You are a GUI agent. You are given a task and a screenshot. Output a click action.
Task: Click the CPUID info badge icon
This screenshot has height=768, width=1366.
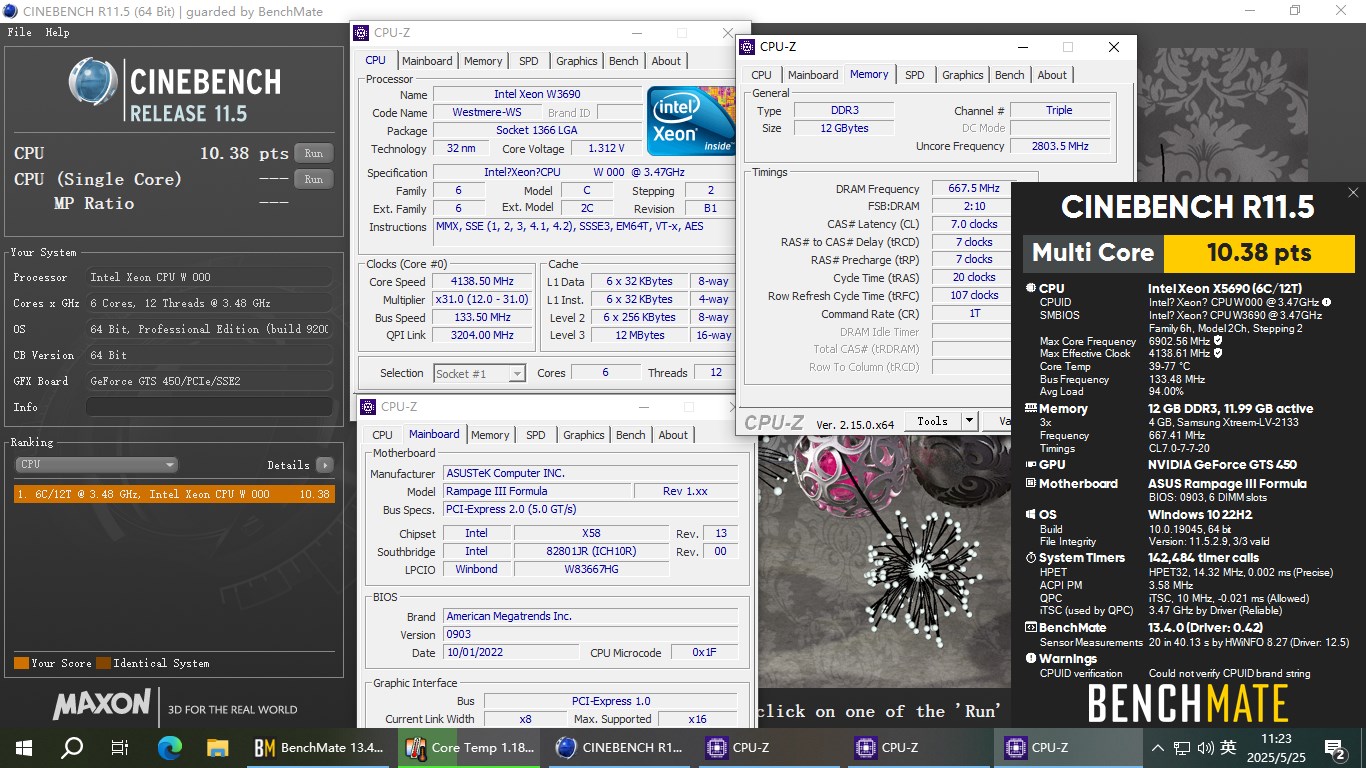point(1326,302)
